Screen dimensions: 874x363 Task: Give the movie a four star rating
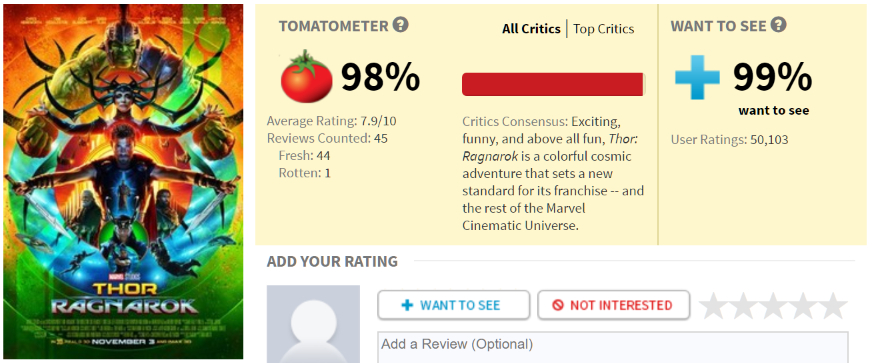(x=803, y=306)
